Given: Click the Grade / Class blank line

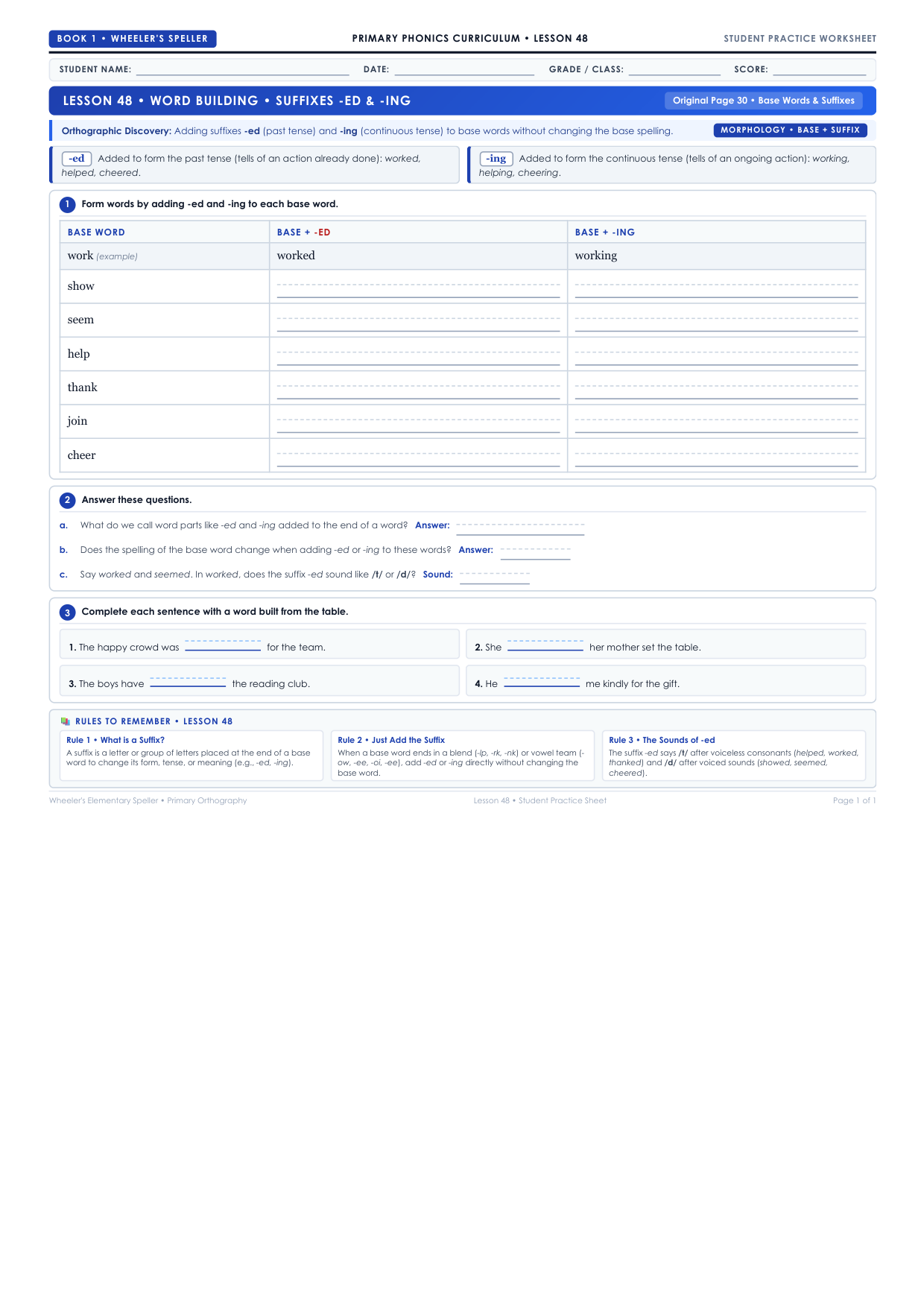Looking at the screenshot, I should click(674, 70).
